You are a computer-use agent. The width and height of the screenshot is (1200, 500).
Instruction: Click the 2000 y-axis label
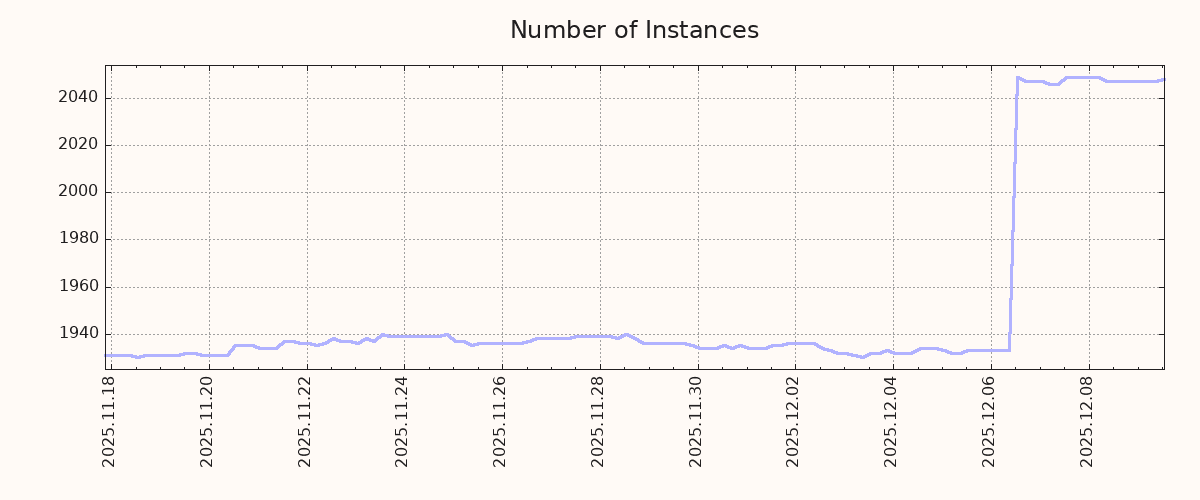coord(77,192)
